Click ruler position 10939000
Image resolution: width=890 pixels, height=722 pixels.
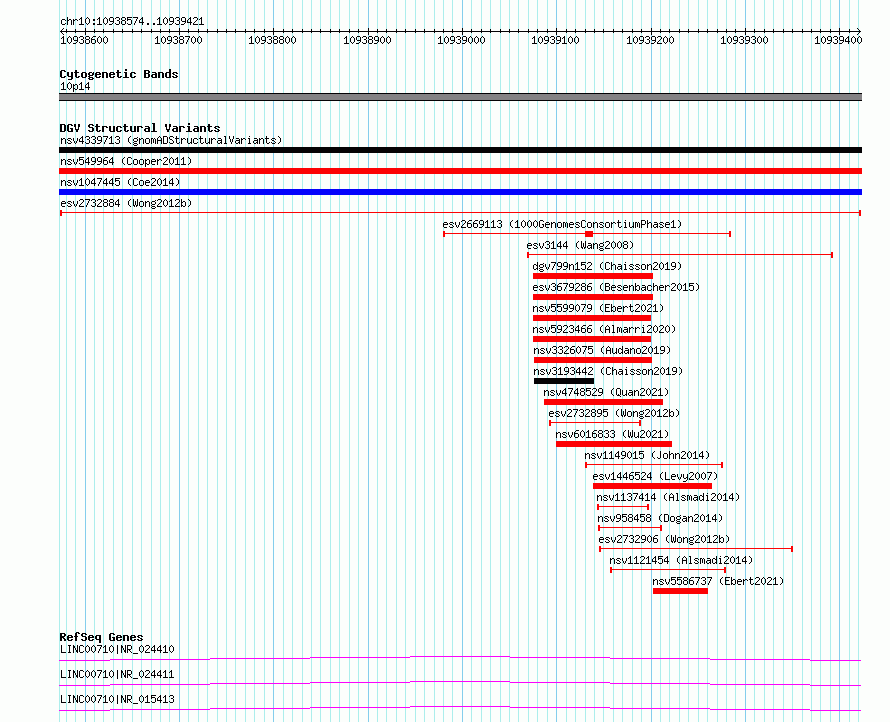coord(461,40)
